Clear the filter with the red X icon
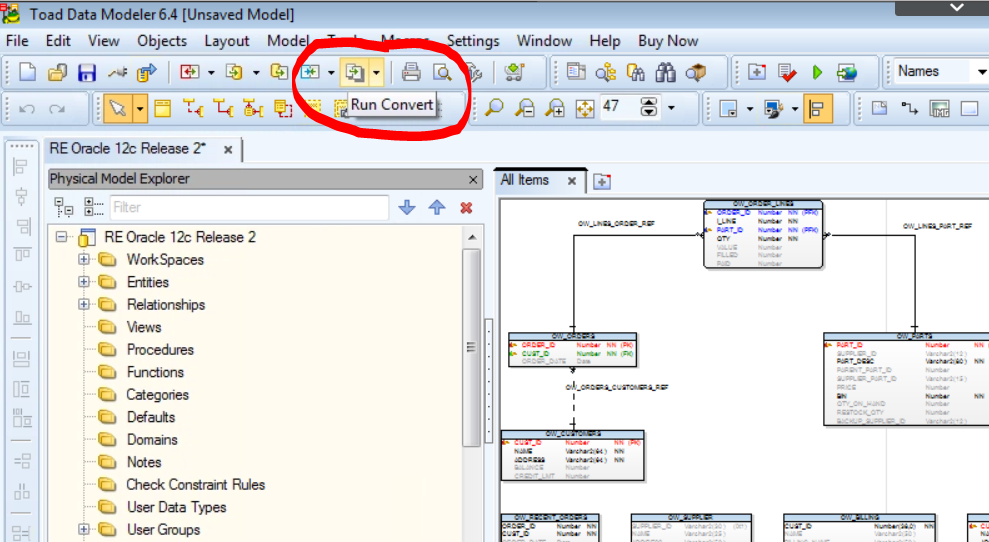This screenshot has width=989, height=542. pyautogui.click(x=466, y=208)
